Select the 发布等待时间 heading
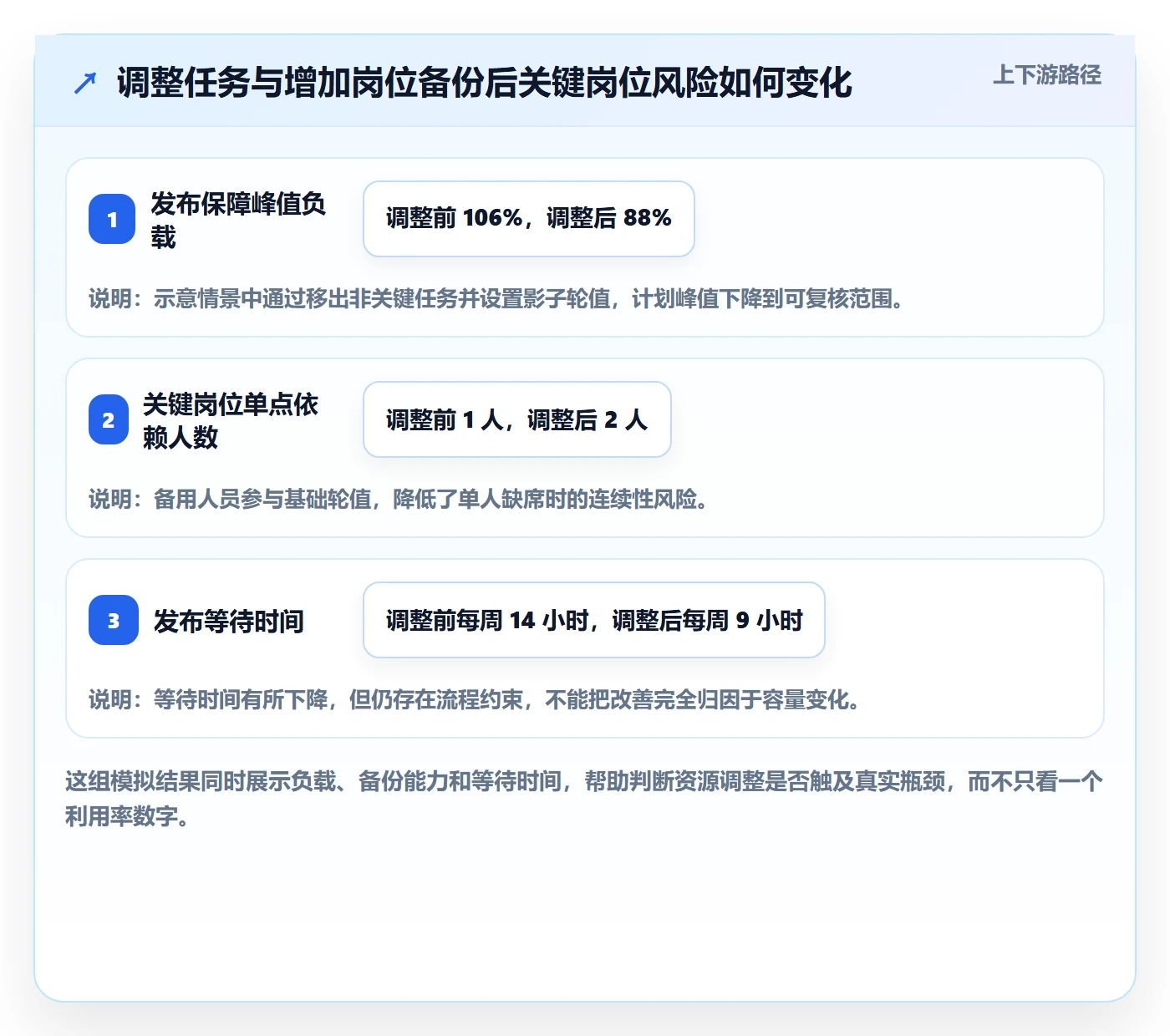This screenshot has width=1170, height=1036. 229,621
